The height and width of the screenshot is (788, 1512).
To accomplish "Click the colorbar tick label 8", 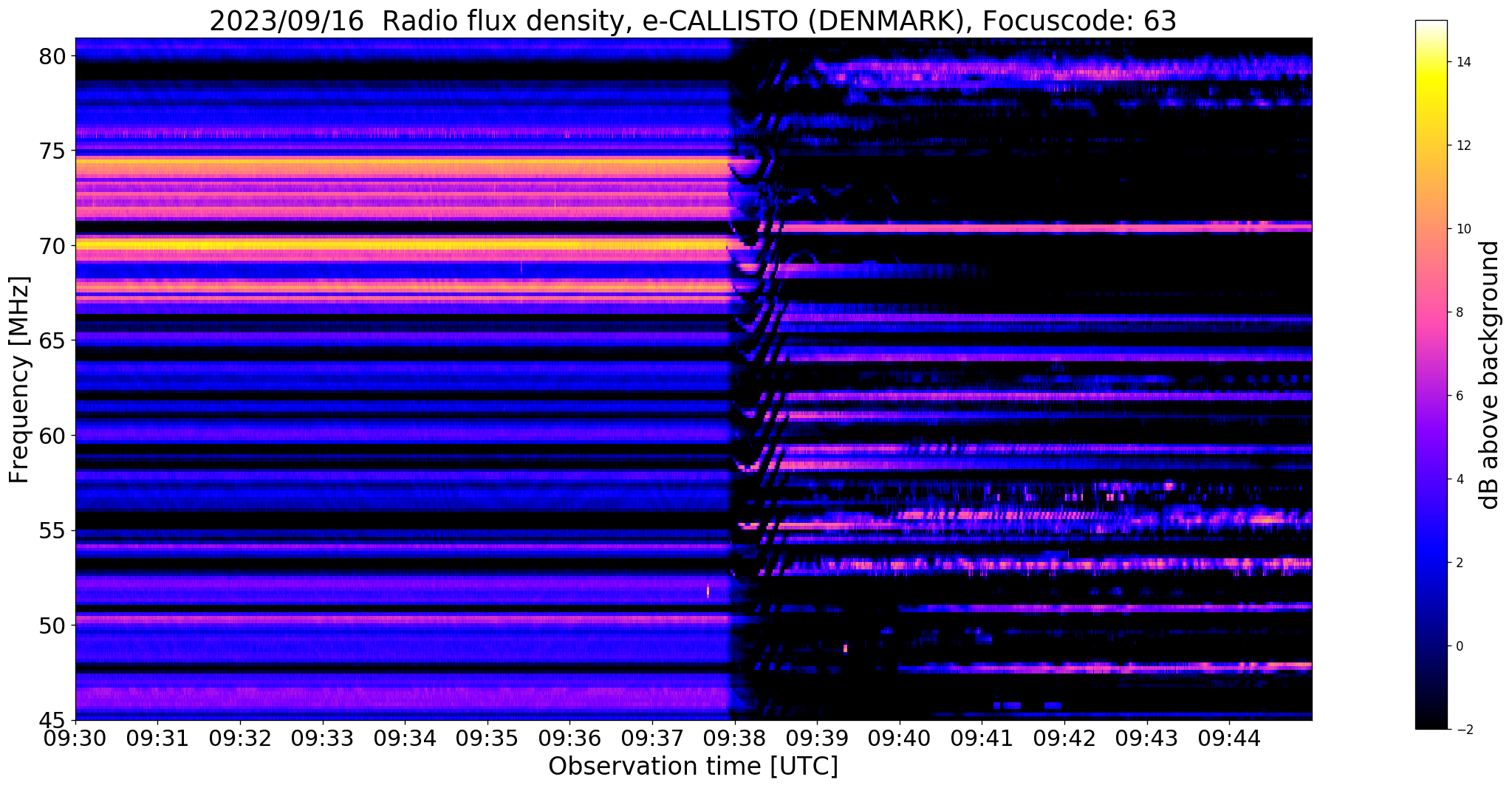I will 1459,312.
